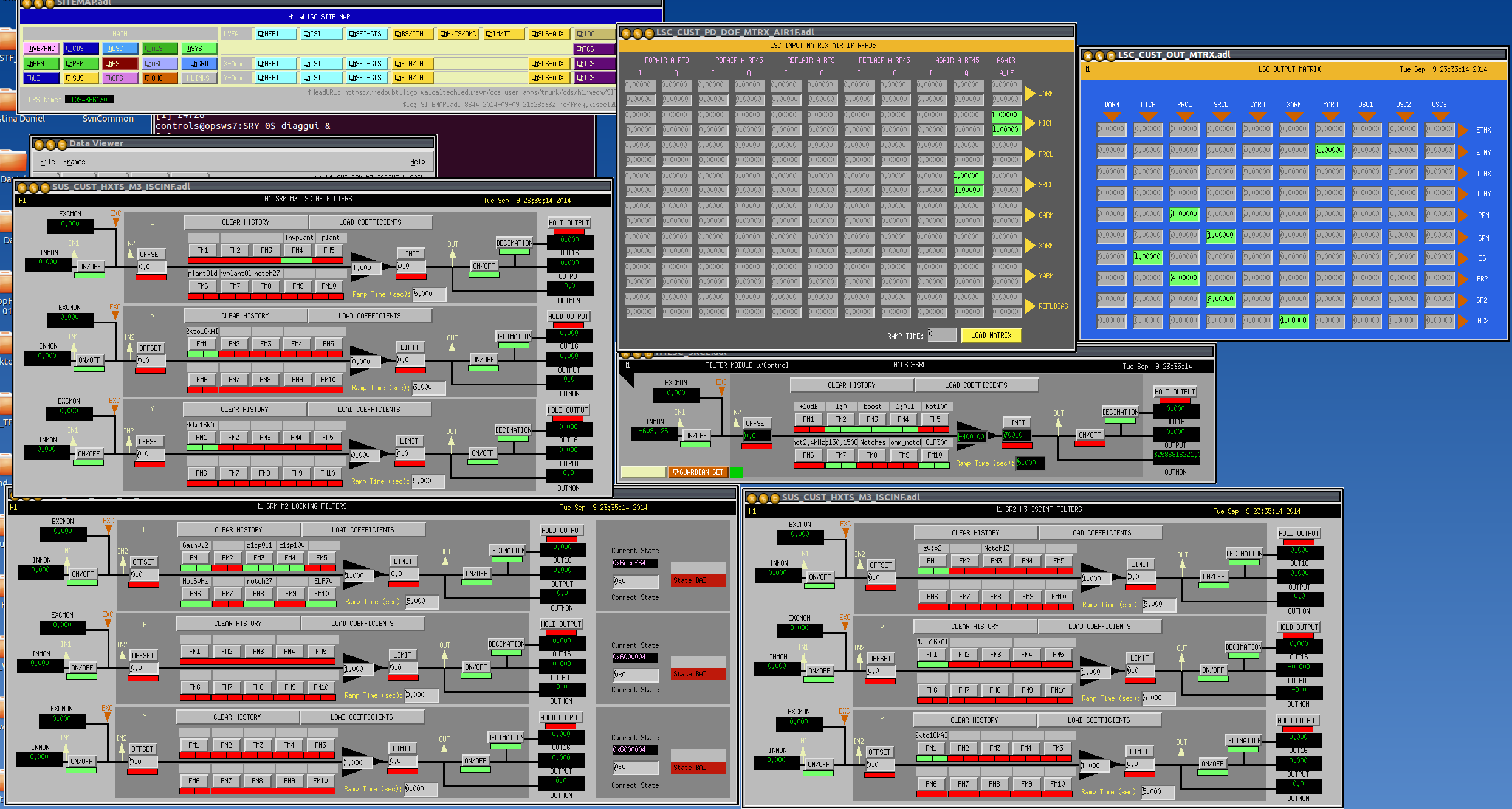The height and width of the screenshot is (809, 1512).
Task: Select RAMP TIME field in LSC Input Matrix
Action: 941,335
